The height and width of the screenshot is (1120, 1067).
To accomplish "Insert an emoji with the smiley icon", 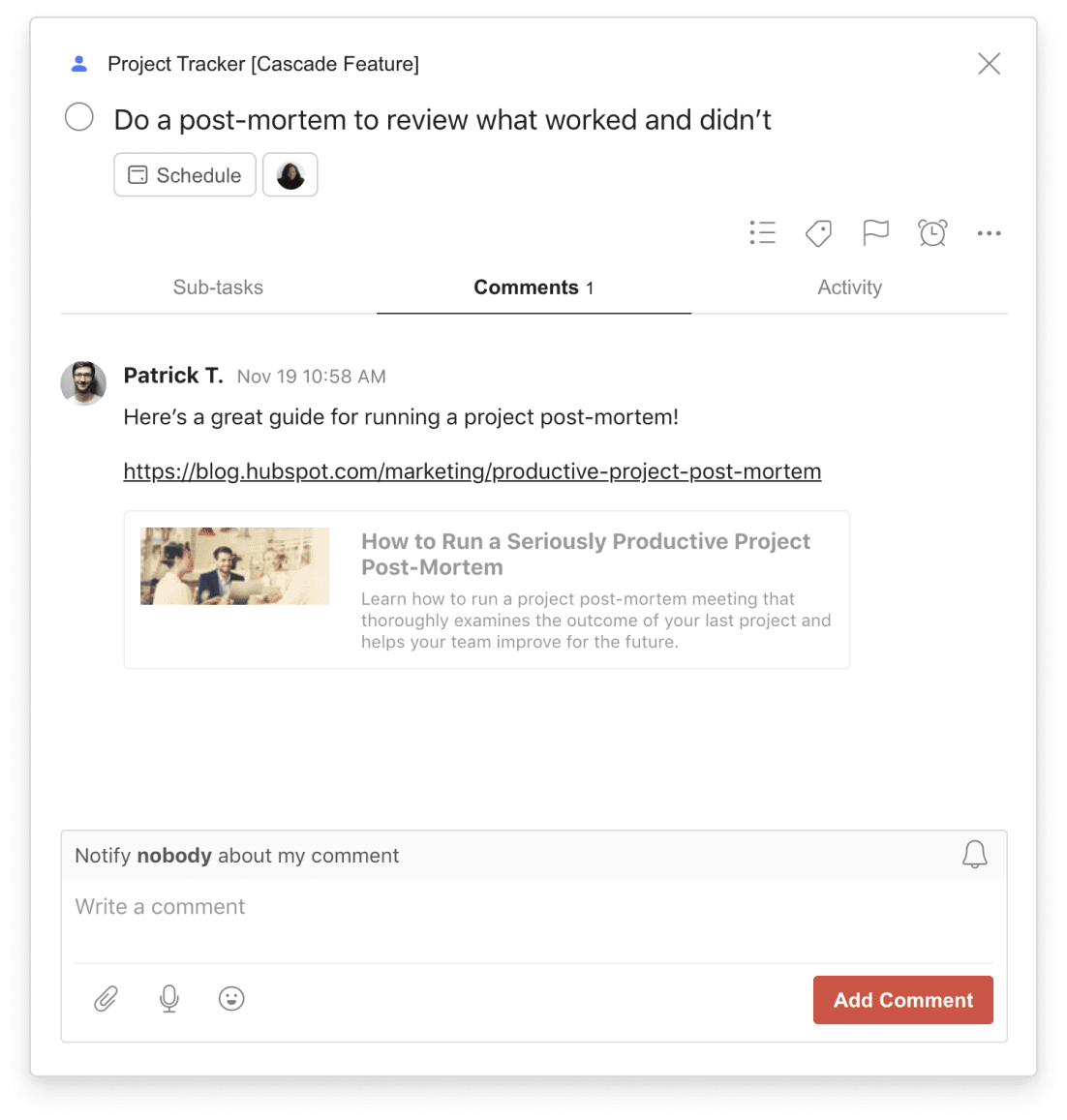I will point(232,999).
